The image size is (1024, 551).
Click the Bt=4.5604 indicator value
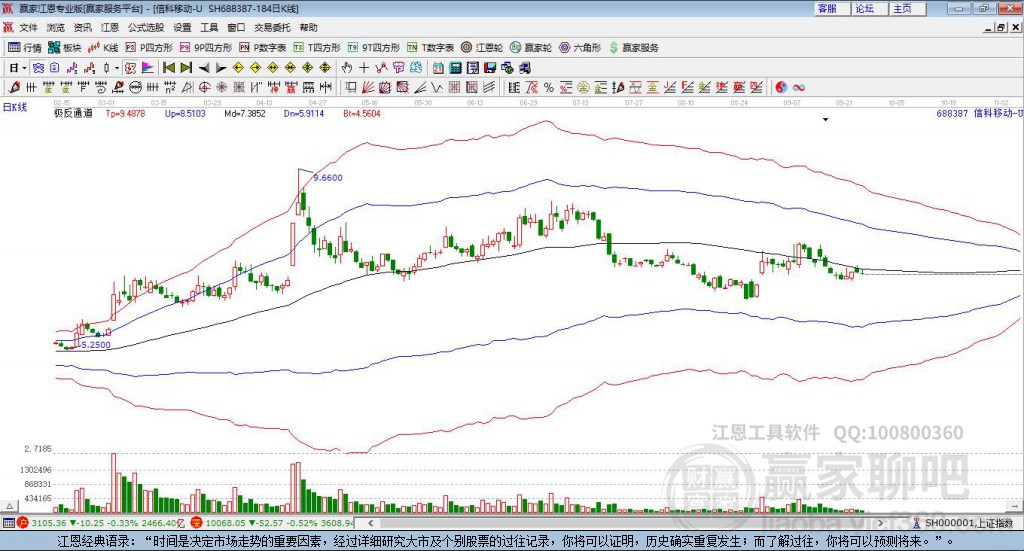click(362, 113)
